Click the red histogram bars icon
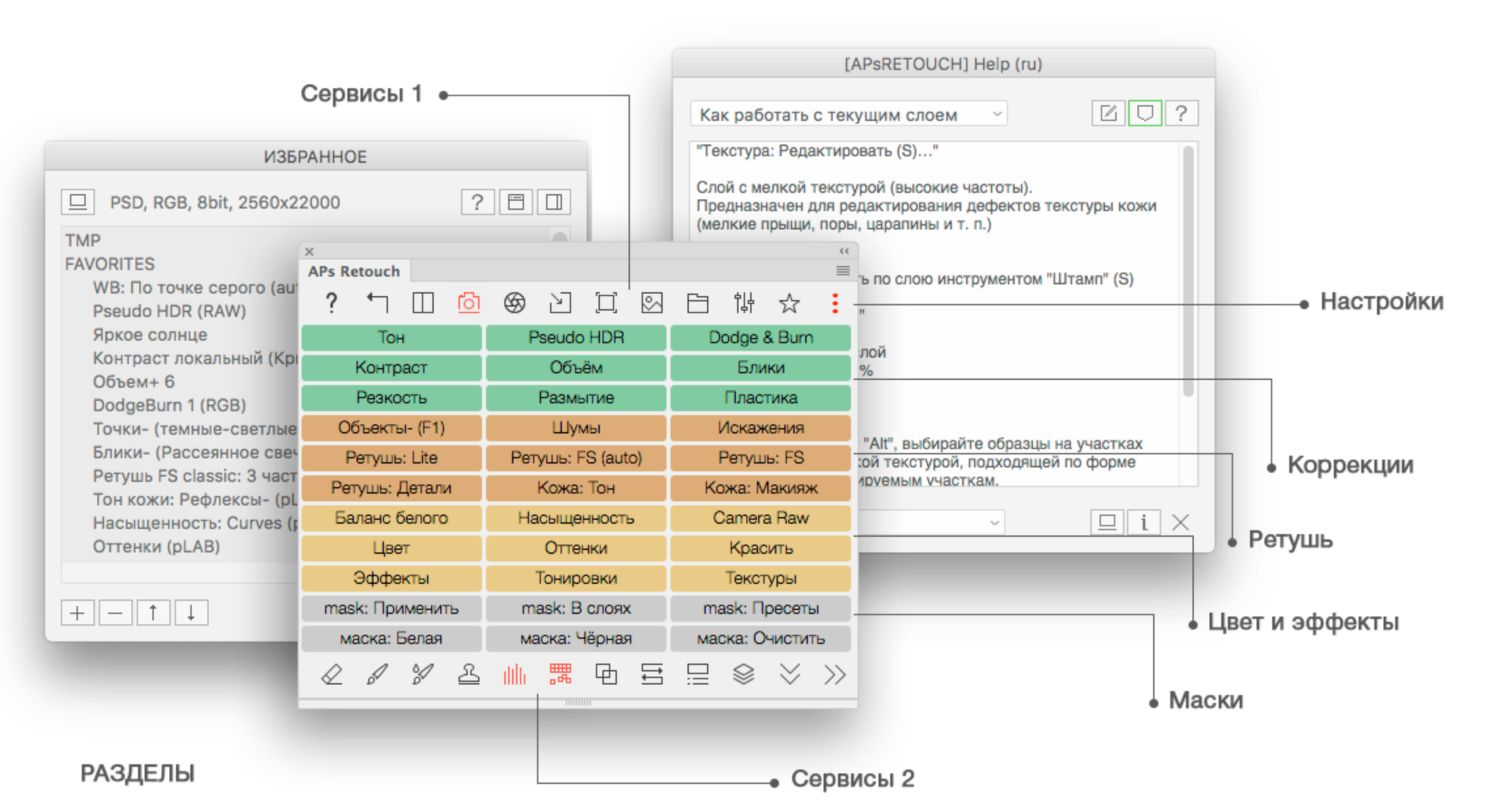 [x=514, y=674]
